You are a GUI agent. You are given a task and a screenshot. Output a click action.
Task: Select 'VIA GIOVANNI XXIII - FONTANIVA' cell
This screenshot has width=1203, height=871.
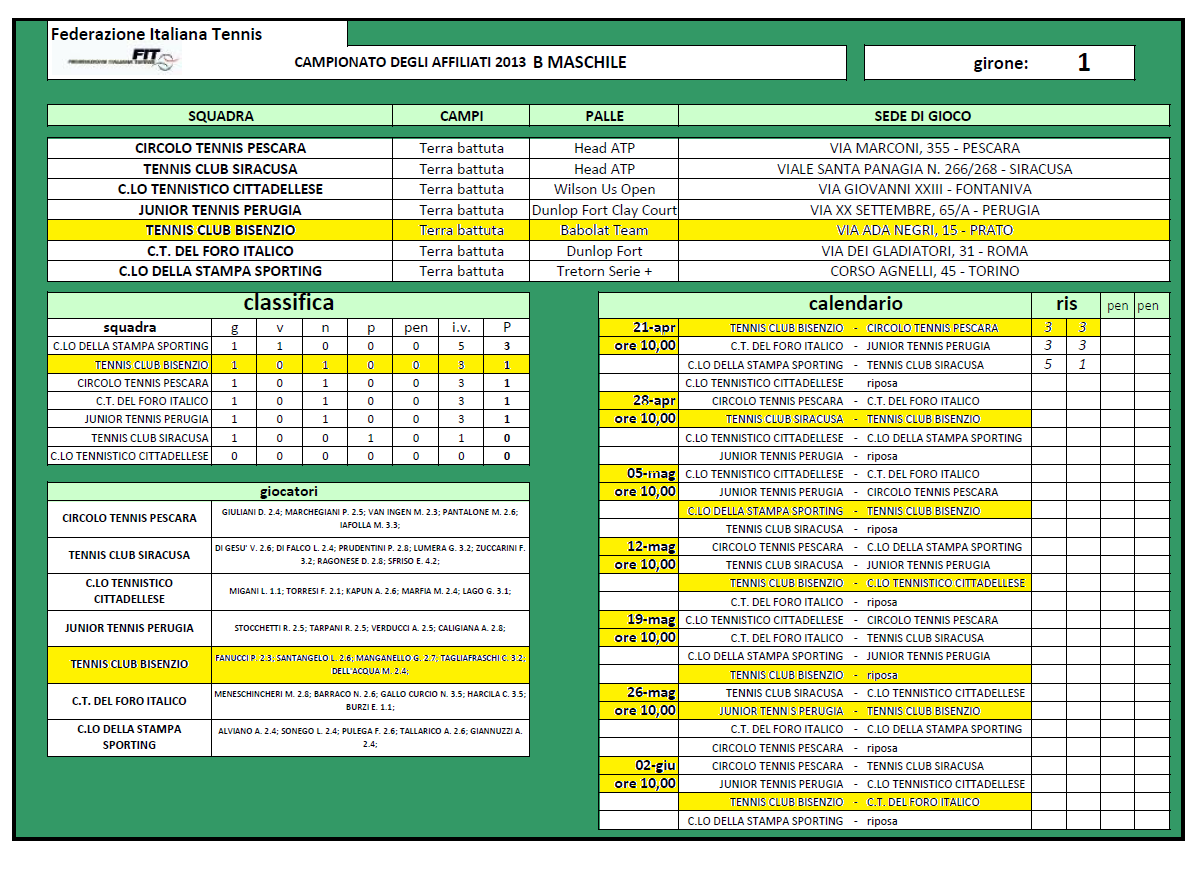924,189
